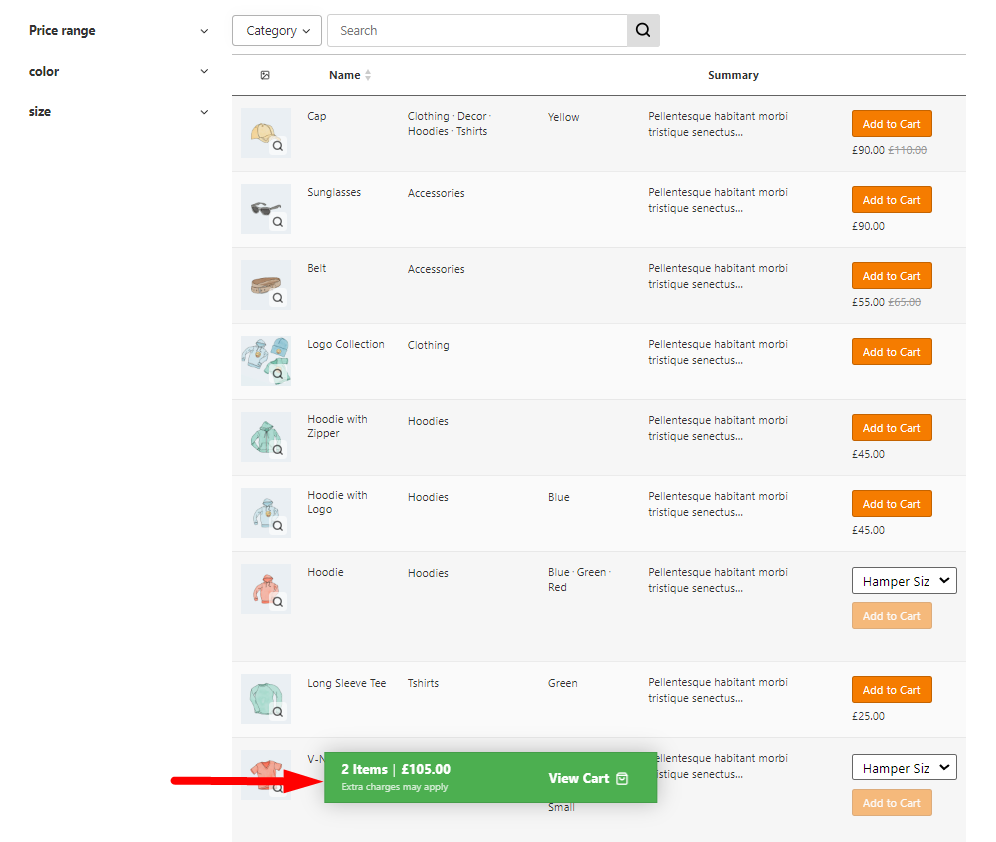The width and height of the screenshot is (996, 842).
Task: Open the Category dropdown
Action: (x=277, y=31)
